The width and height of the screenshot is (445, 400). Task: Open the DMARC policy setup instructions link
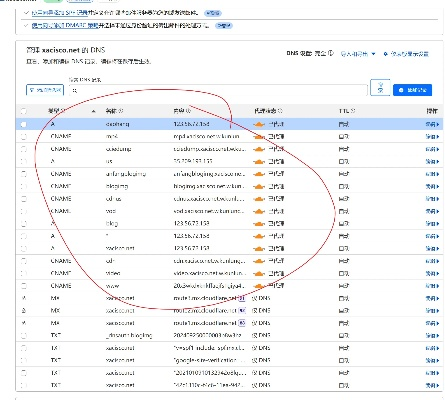pyautogui.click(x=65, y=26)
